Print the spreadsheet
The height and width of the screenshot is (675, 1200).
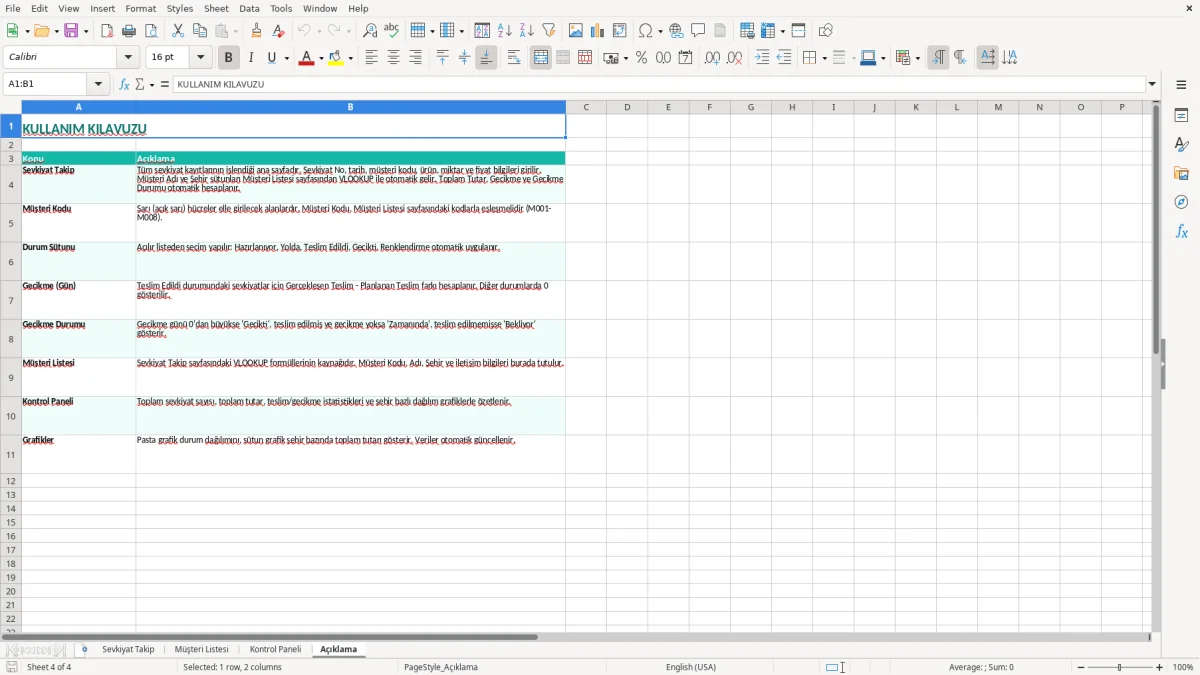129,31
